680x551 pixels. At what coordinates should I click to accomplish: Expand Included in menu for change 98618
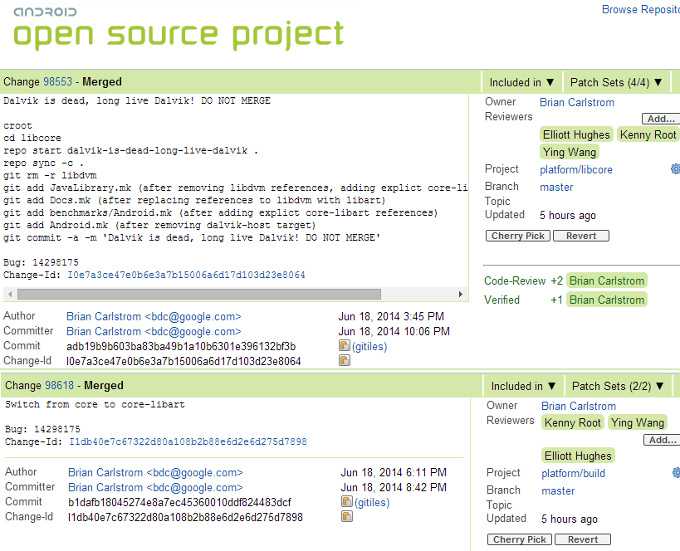tap(523, 386)
